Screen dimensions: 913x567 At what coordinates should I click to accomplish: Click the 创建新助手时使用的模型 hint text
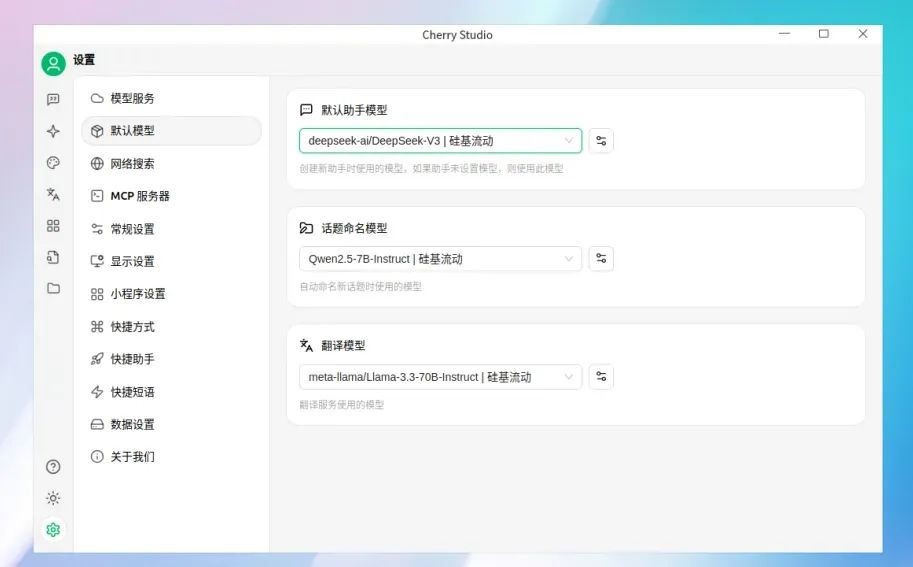(431, 169)
